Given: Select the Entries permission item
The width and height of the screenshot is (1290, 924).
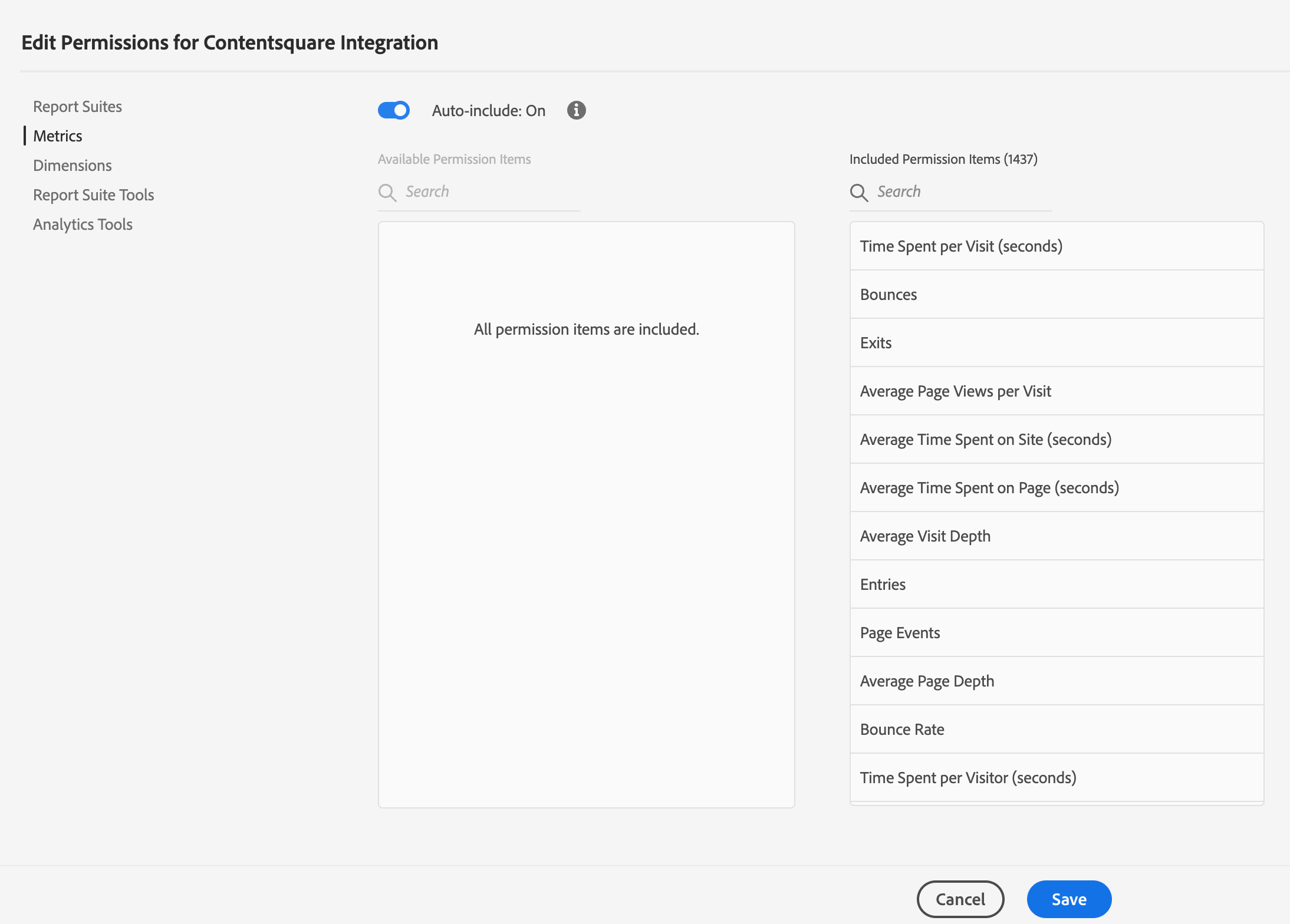Looking at the screenshot, I should click(1057, 585).
